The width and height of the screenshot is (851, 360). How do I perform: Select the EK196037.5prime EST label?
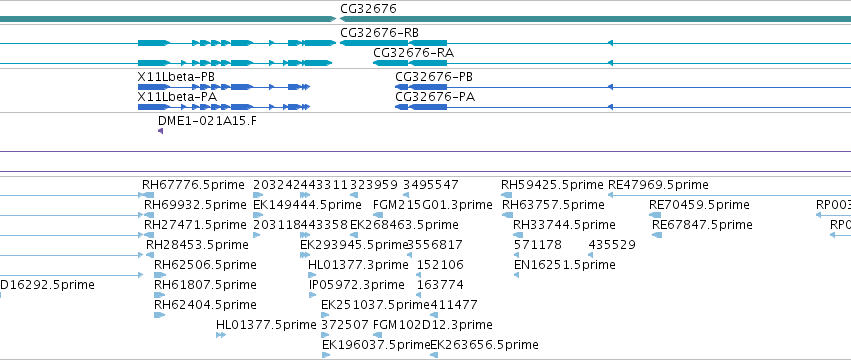pyautogui.click(x=376, y=345)
